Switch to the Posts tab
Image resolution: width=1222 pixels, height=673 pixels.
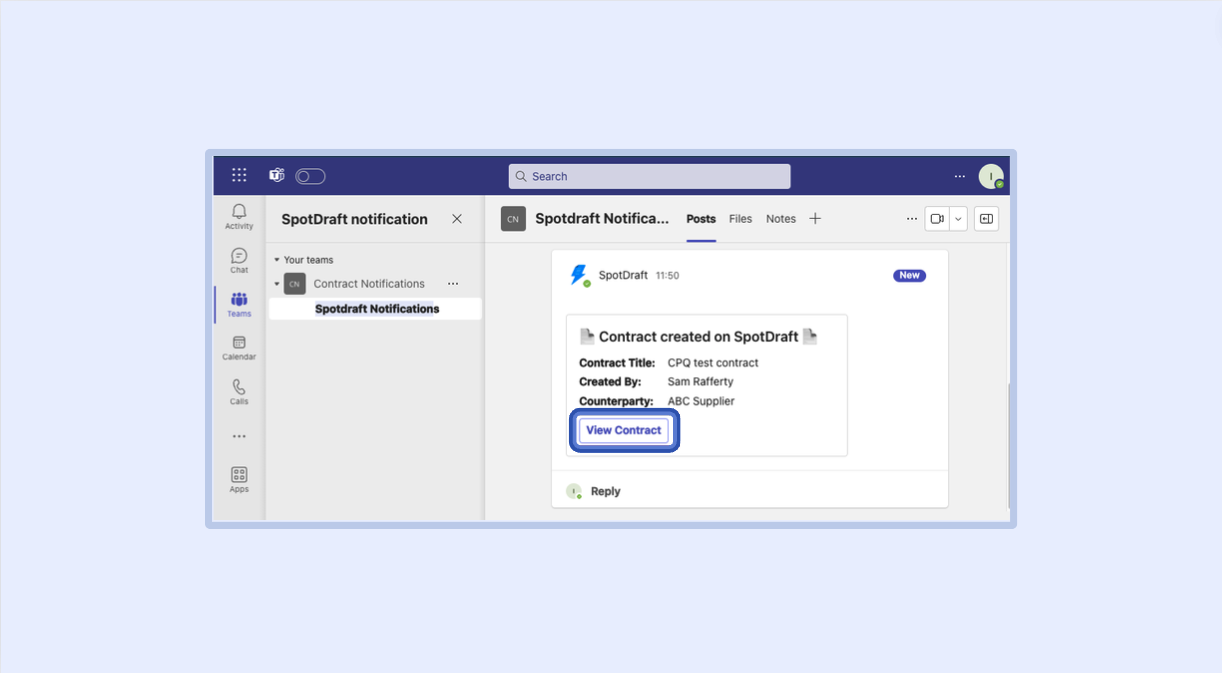pos(701,219)
